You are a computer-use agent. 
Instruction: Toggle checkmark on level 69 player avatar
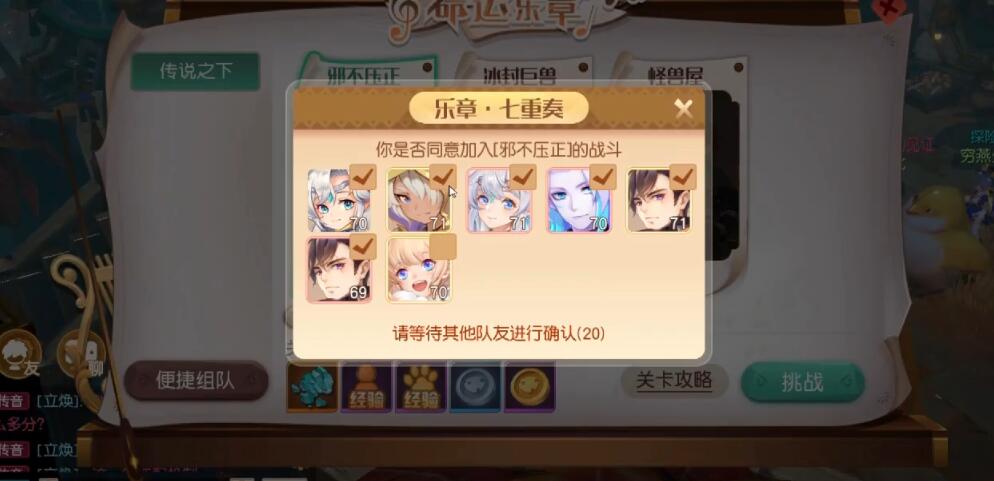click(x=363, y=247)
